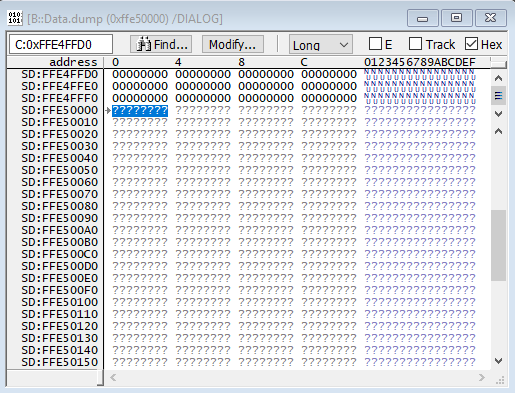Select address row SD:FFE50100

point(60,302)
